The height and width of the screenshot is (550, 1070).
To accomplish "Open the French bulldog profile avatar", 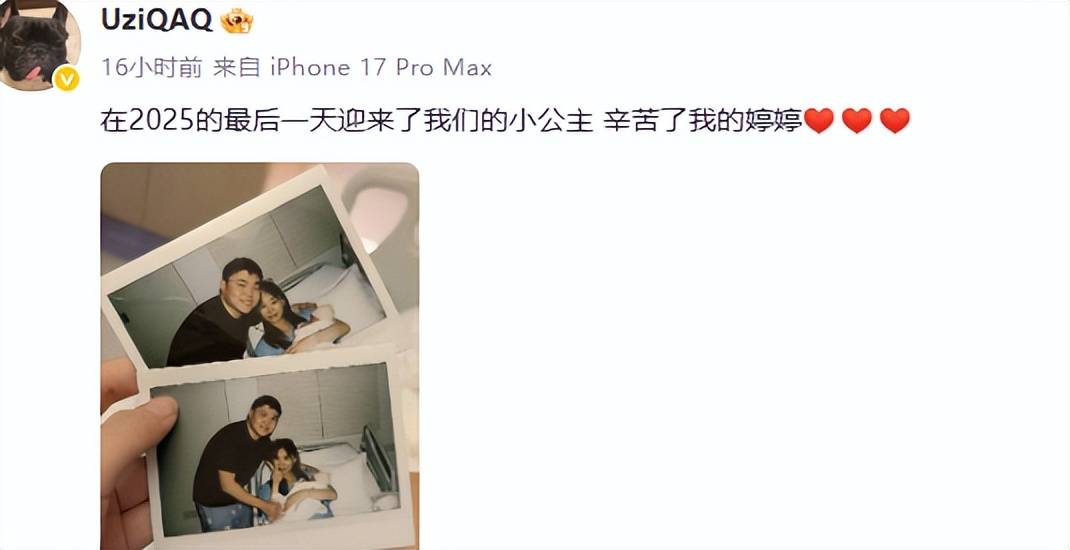I will (38, 42).
